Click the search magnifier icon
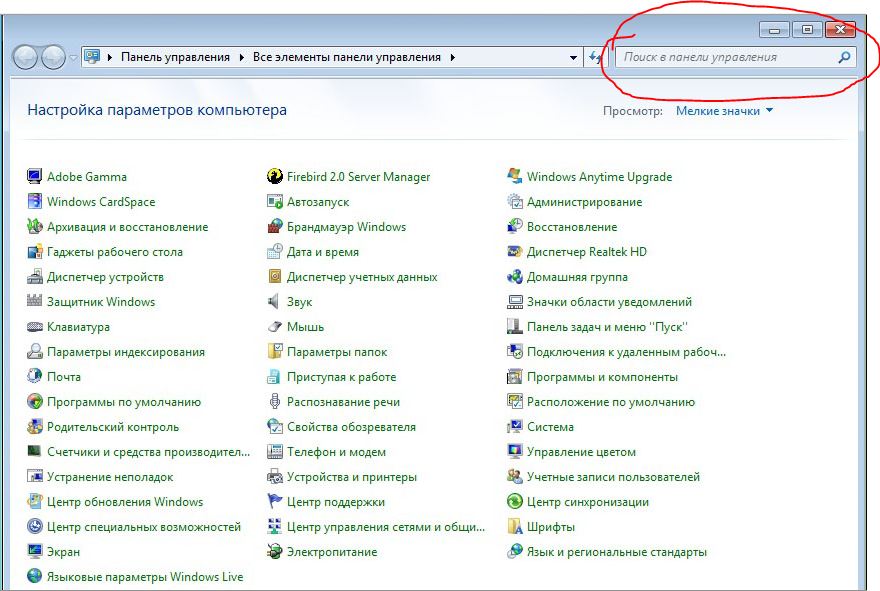The width and height of the screenshot is (880, 591). point(844,57)
